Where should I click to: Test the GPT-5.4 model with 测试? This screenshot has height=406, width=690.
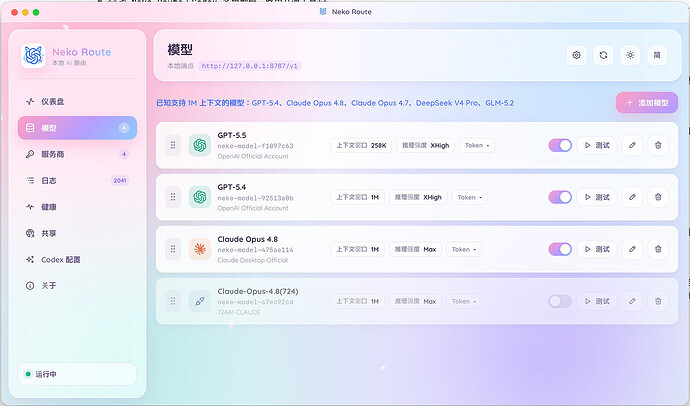597,197
